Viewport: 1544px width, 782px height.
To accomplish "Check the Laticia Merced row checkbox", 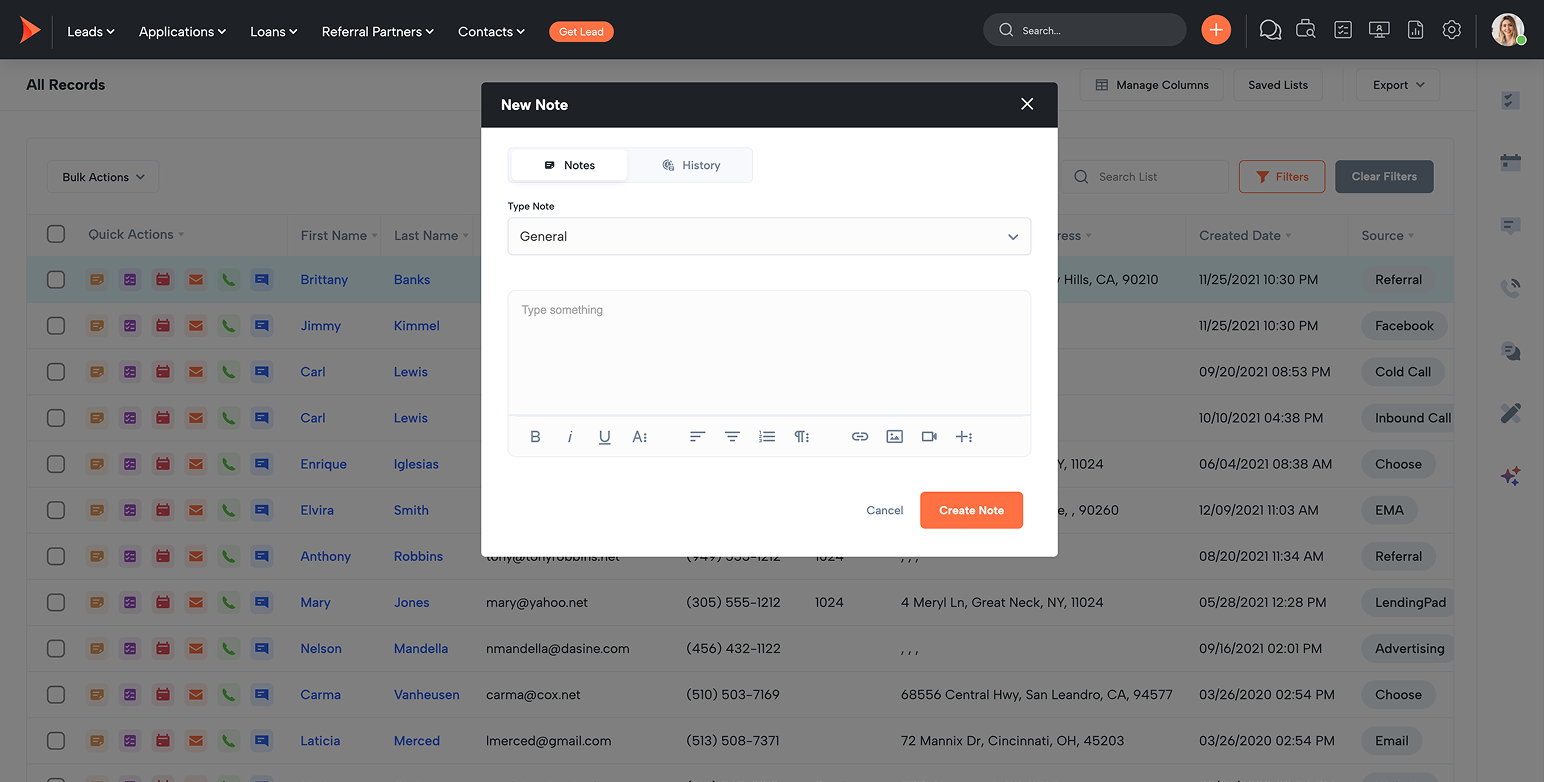I will tap(56, 741).
